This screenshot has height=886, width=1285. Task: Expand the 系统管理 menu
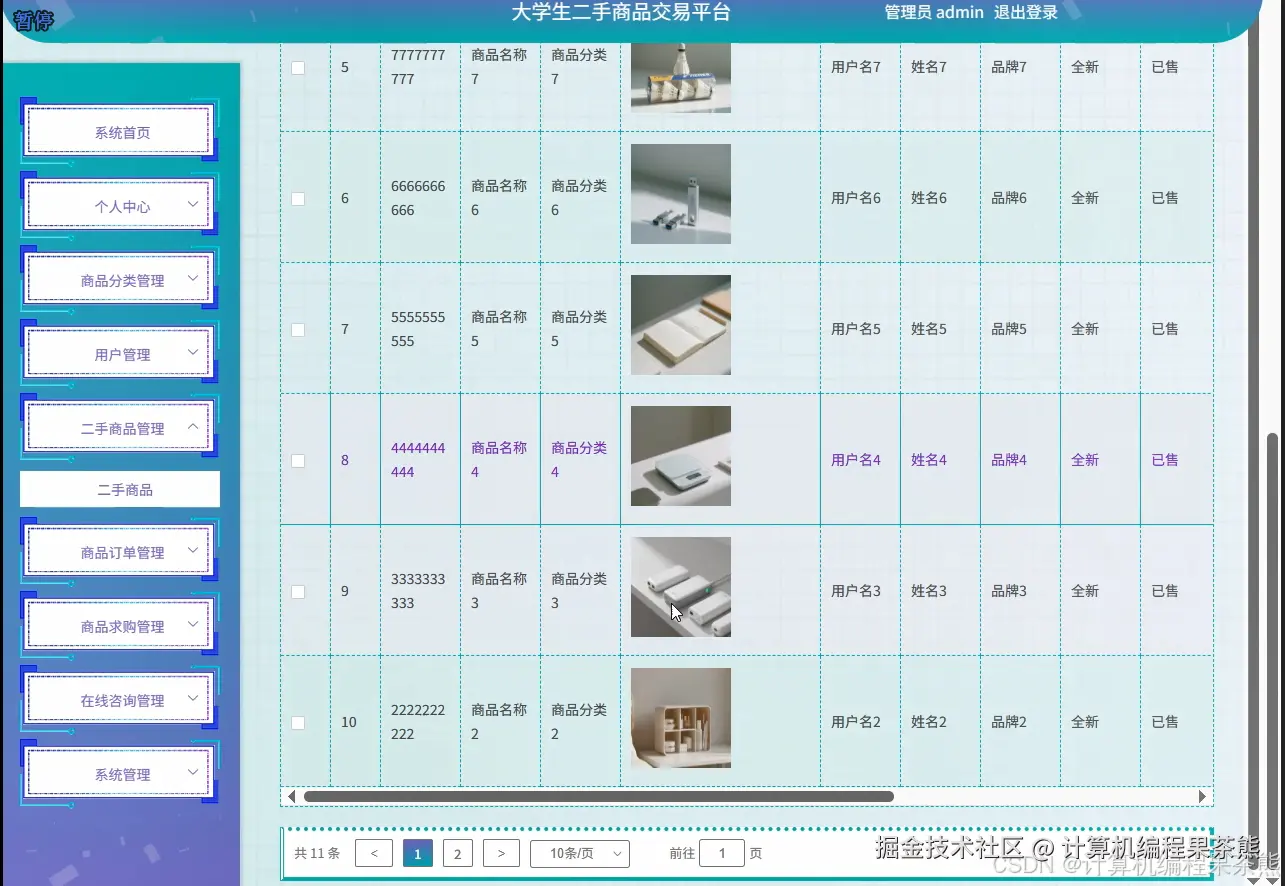point(118,772)
